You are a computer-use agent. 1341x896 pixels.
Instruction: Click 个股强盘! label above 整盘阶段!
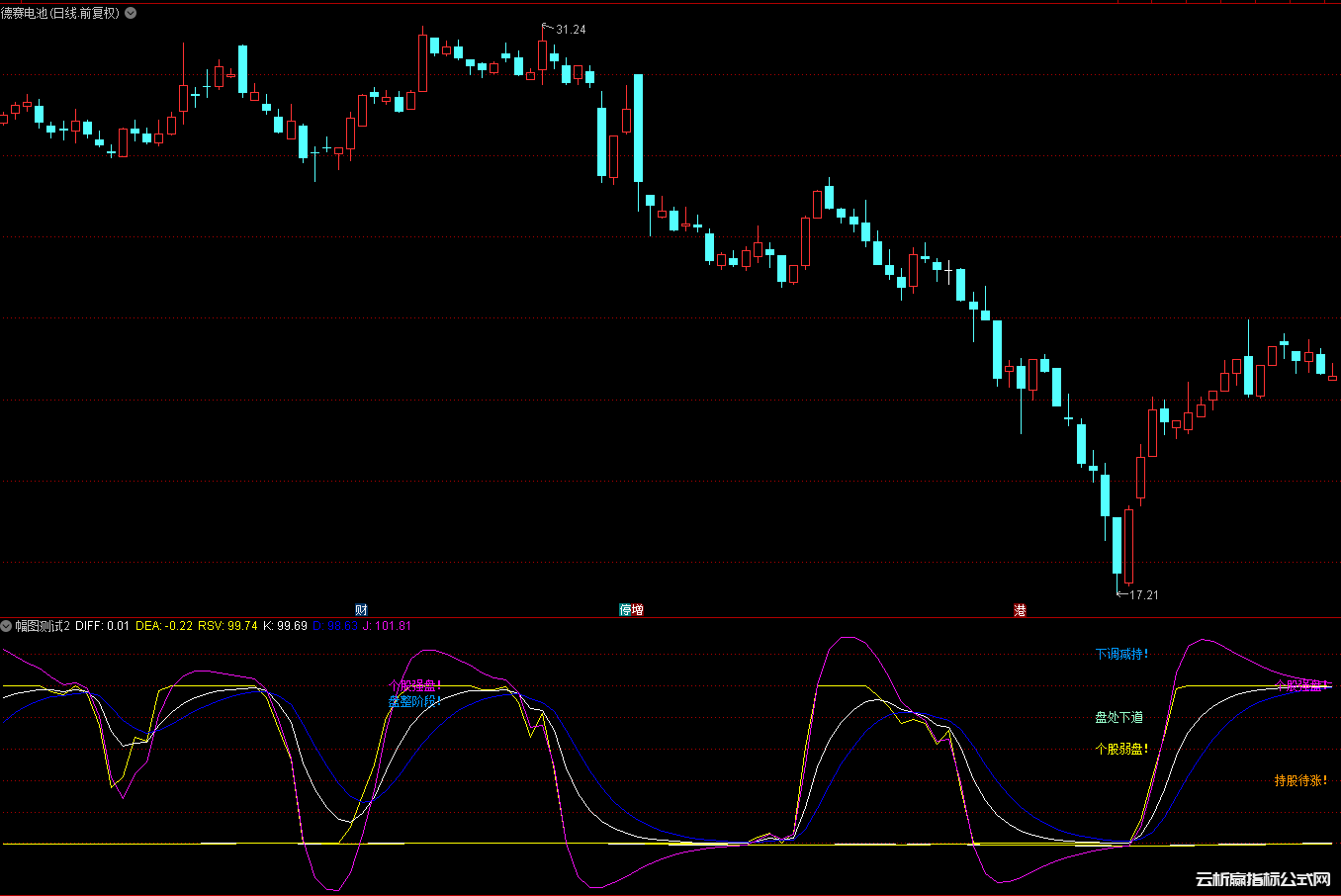[x=414, y=685]
